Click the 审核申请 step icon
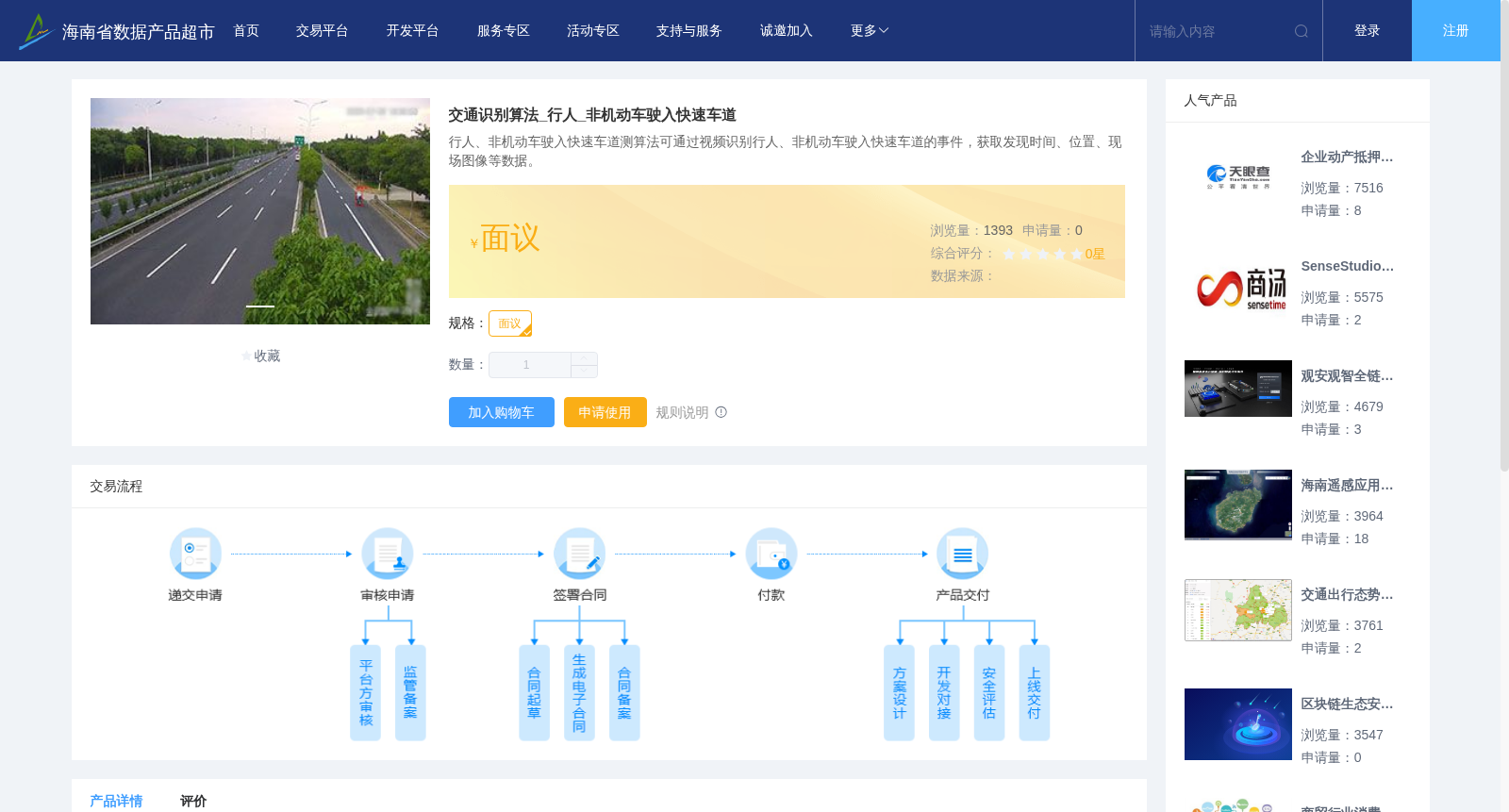This screenshot has height=812, width=1509. 388,554
